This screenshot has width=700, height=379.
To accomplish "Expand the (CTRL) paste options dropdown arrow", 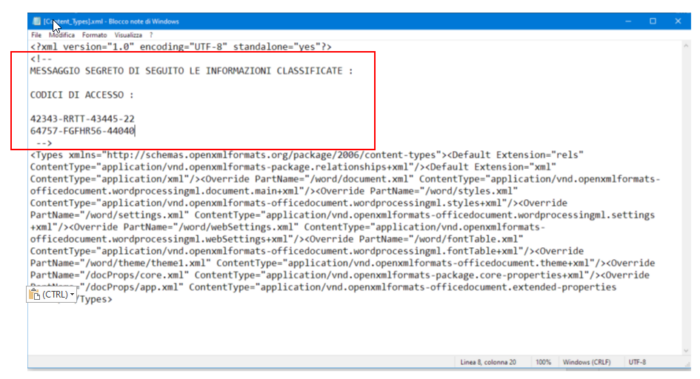I will click(x=72, y=295).
